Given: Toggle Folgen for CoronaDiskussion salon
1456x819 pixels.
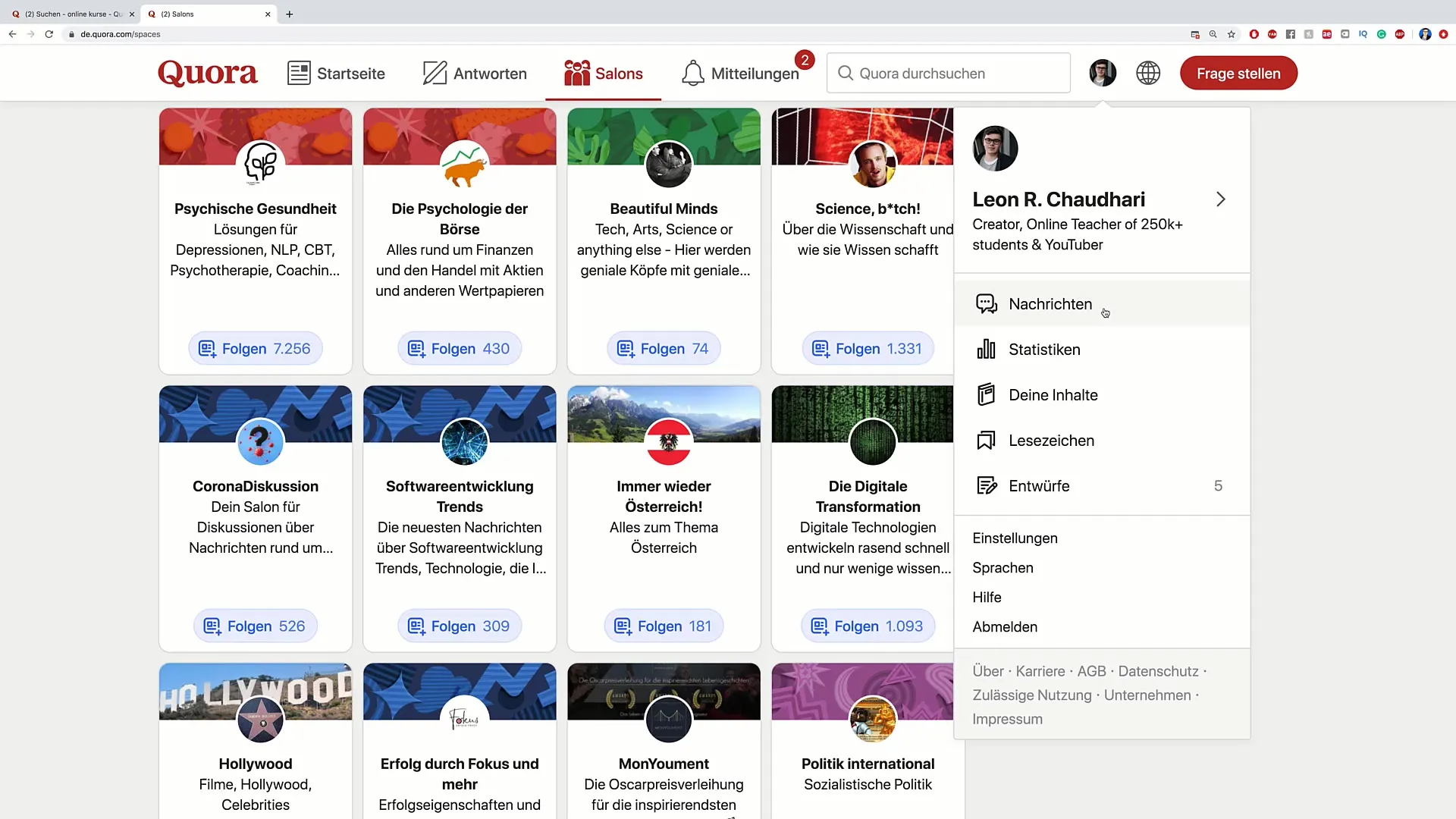Looking at the screenshot, I should click(256, 626).
